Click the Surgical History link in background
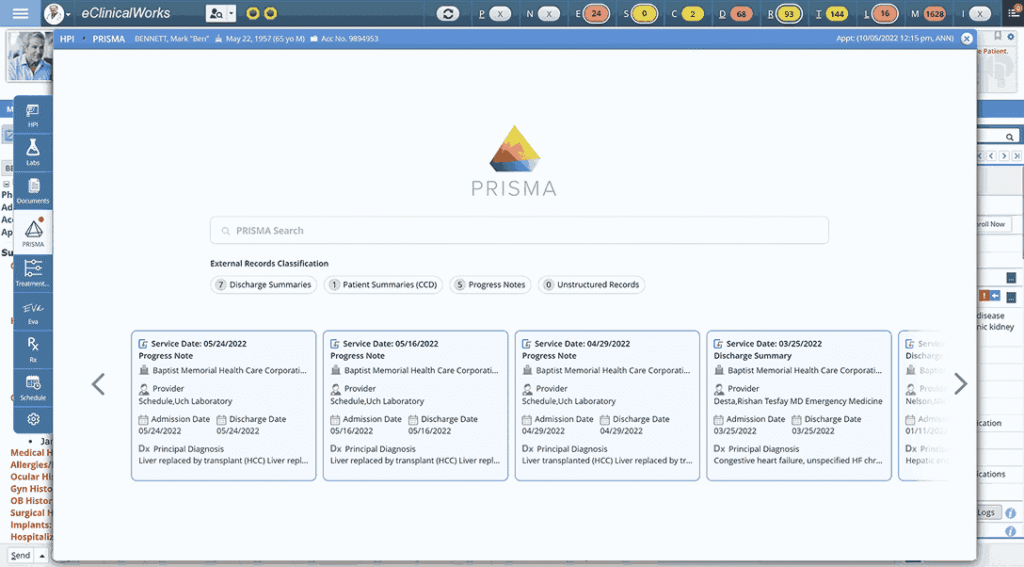1024x567 pixels. [x=31, y=513]
